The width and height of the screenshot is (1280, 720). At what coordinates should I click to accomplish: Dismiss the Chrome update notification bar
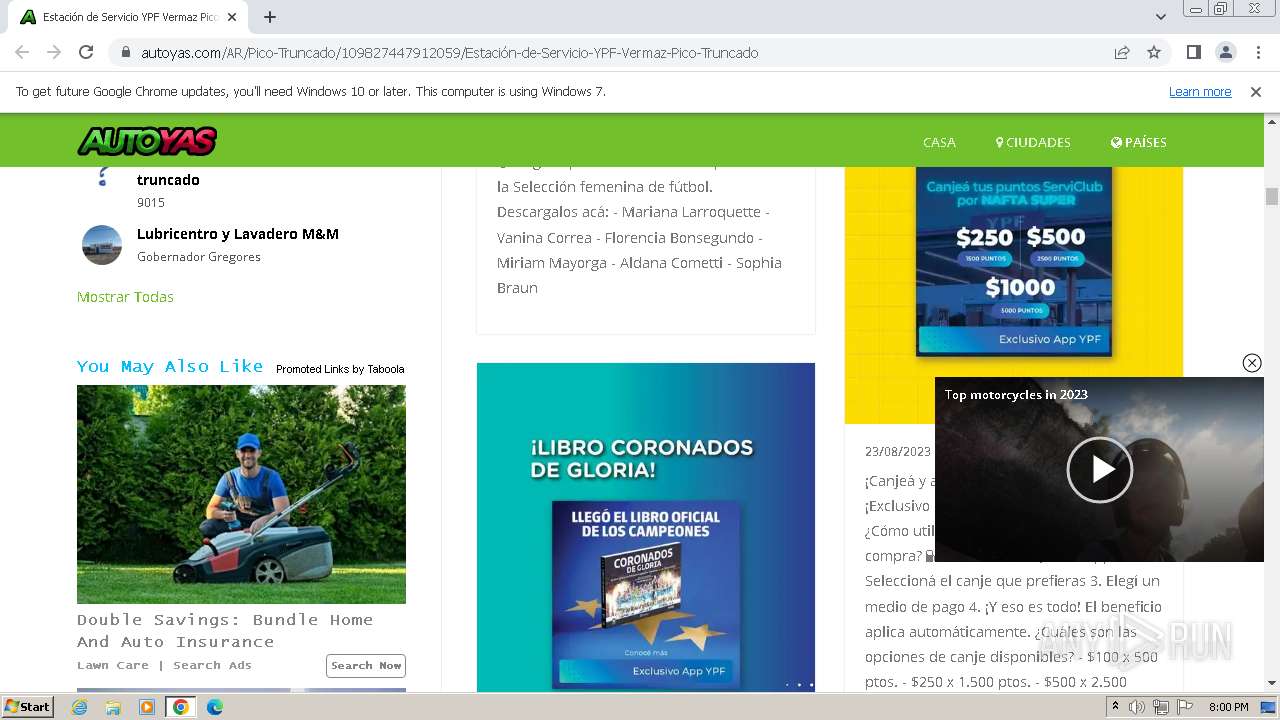(x=1256, y=92)
